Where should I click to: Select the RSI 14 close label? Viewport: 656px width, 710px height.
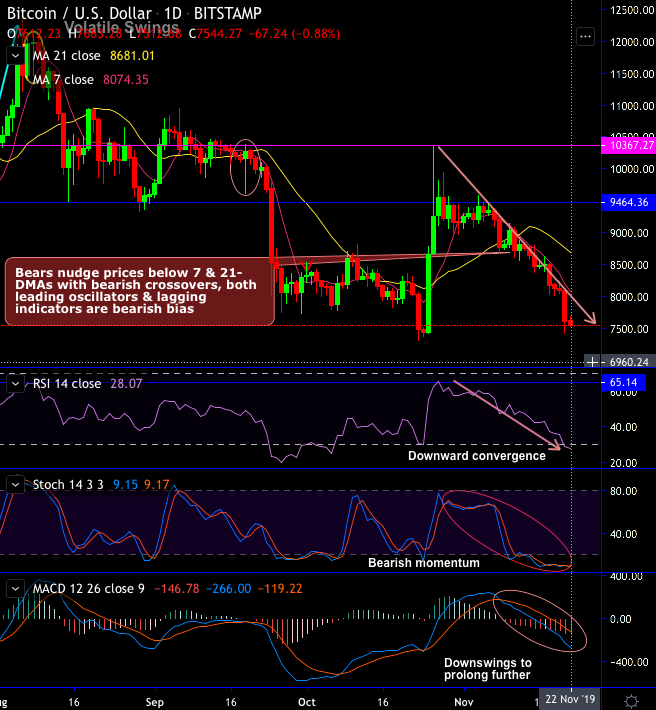(67, 384)
